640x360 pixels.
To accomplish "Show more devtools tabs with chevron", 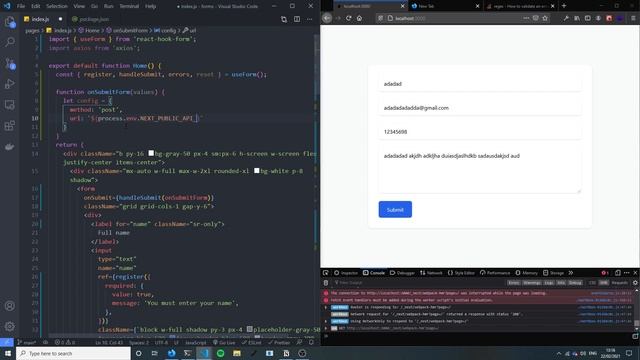I will (x=571, y=273).
